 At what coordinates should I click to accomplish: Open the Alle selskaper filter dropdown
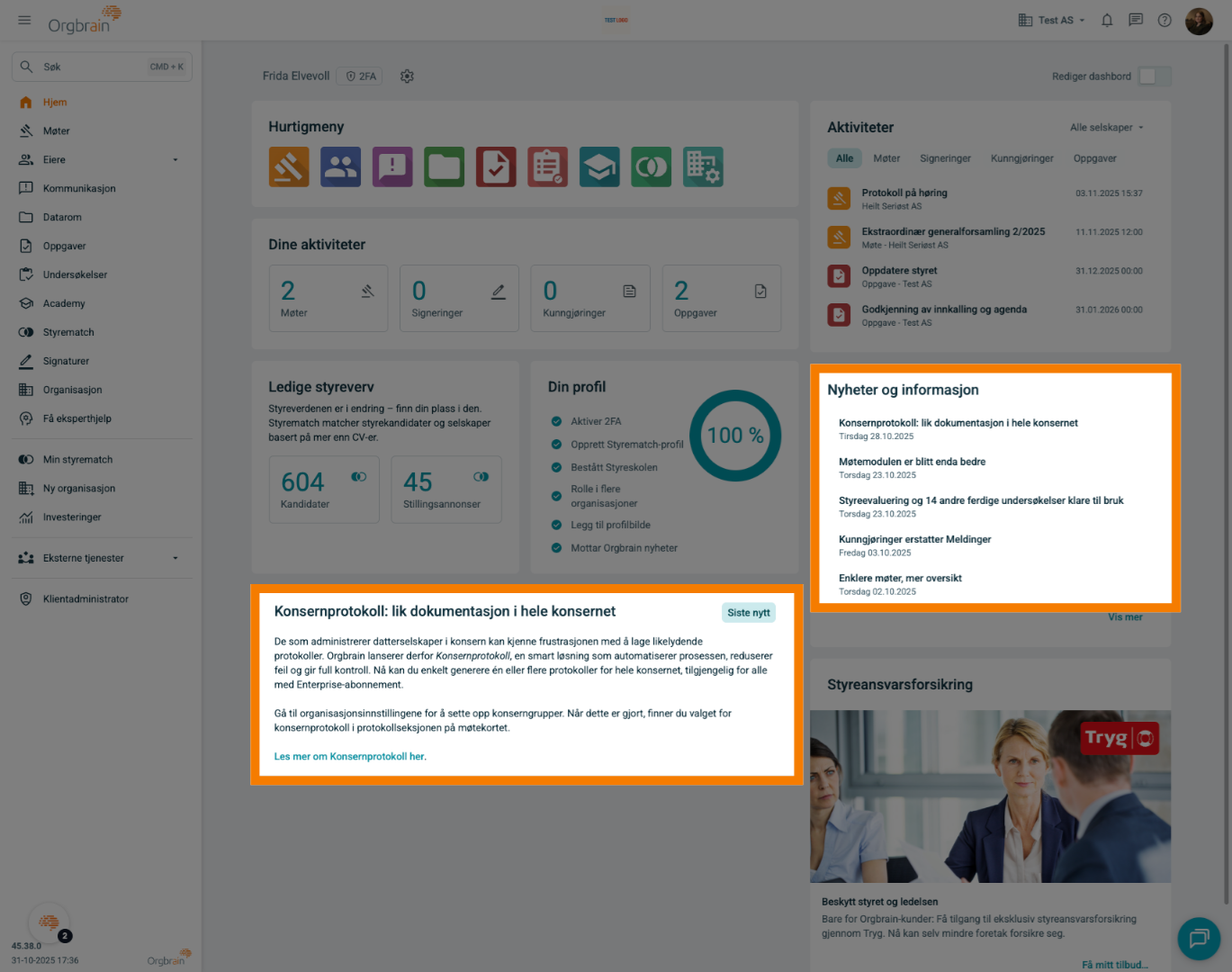click(x=1107, y=128)
